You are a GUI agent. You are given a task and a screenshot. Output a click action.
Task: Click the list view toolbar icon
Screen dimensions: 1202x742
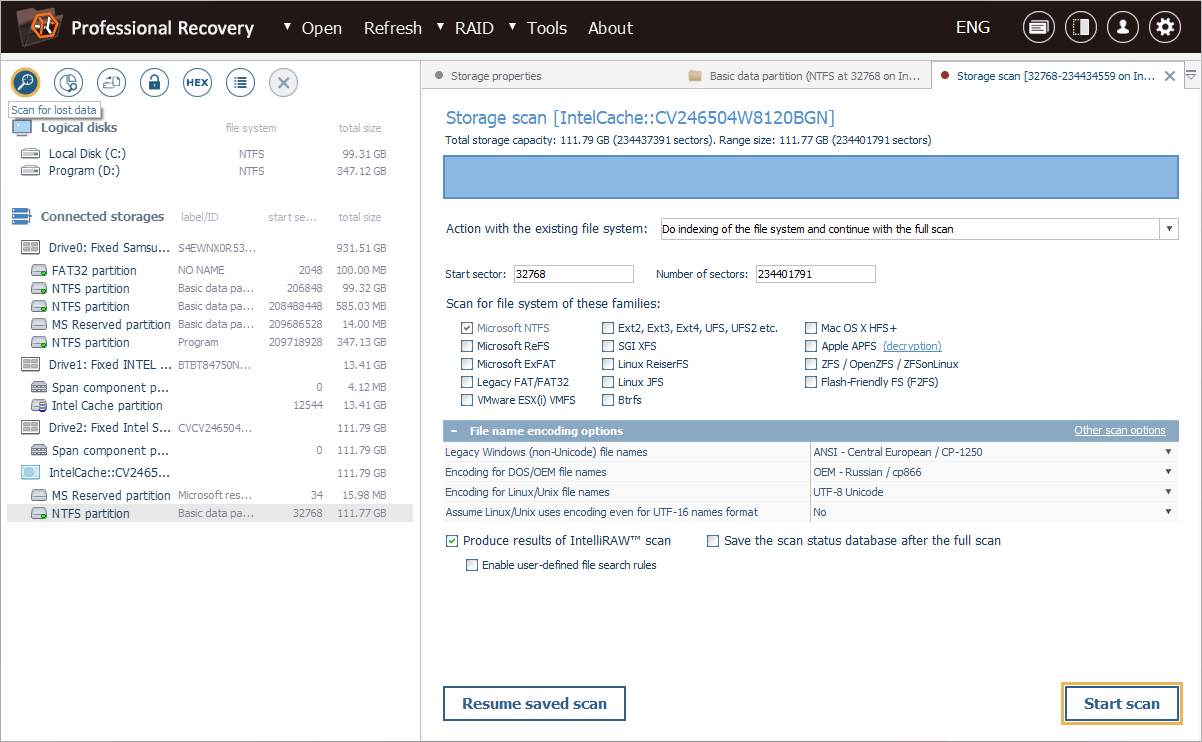click(x=240, y=82)
